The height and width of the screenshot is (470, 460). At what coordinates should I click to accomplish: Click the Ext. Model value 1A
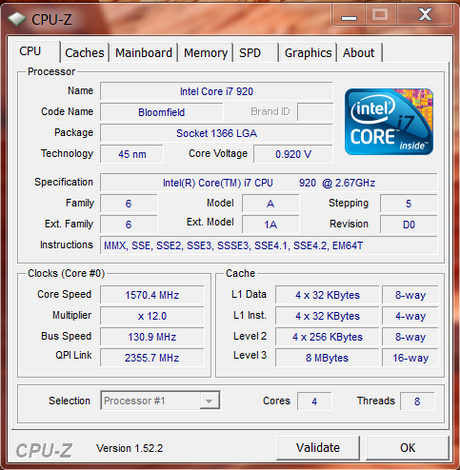tap(271, 225)
